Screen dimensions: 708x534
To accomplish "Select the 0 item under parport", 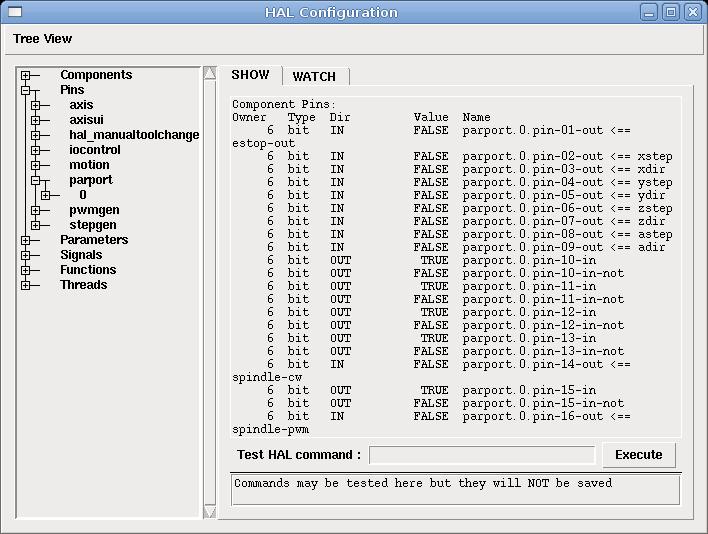I will pos(83,195).
